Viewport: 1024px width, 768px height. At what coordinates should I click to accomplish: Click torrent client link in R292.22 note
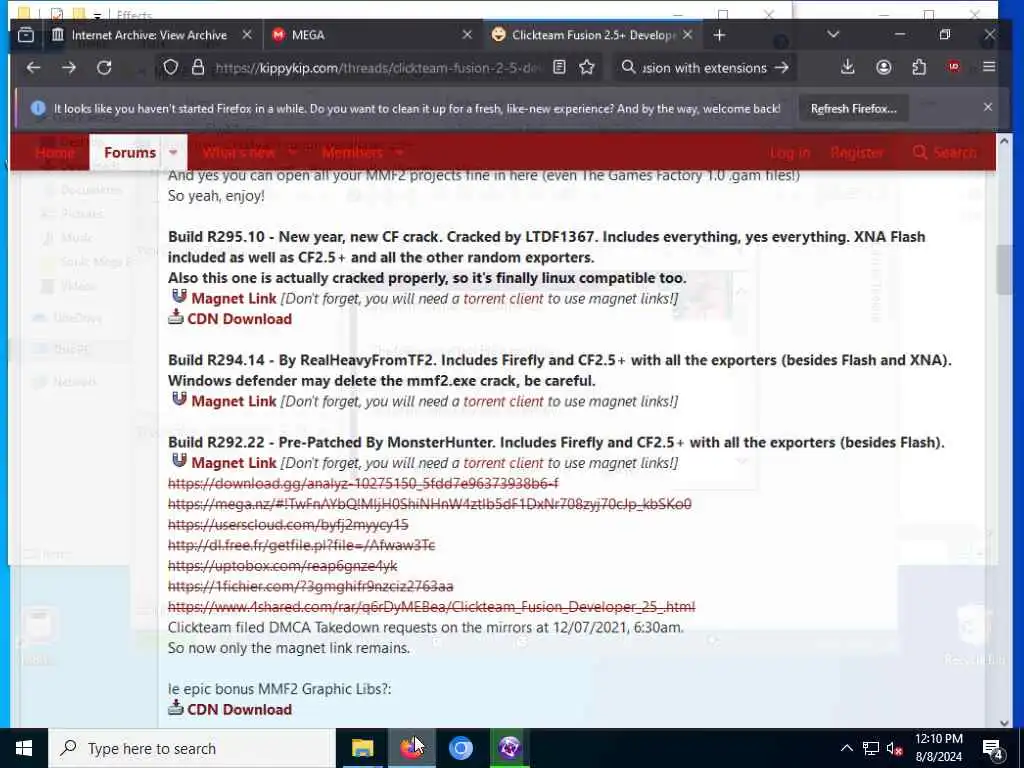503,462
